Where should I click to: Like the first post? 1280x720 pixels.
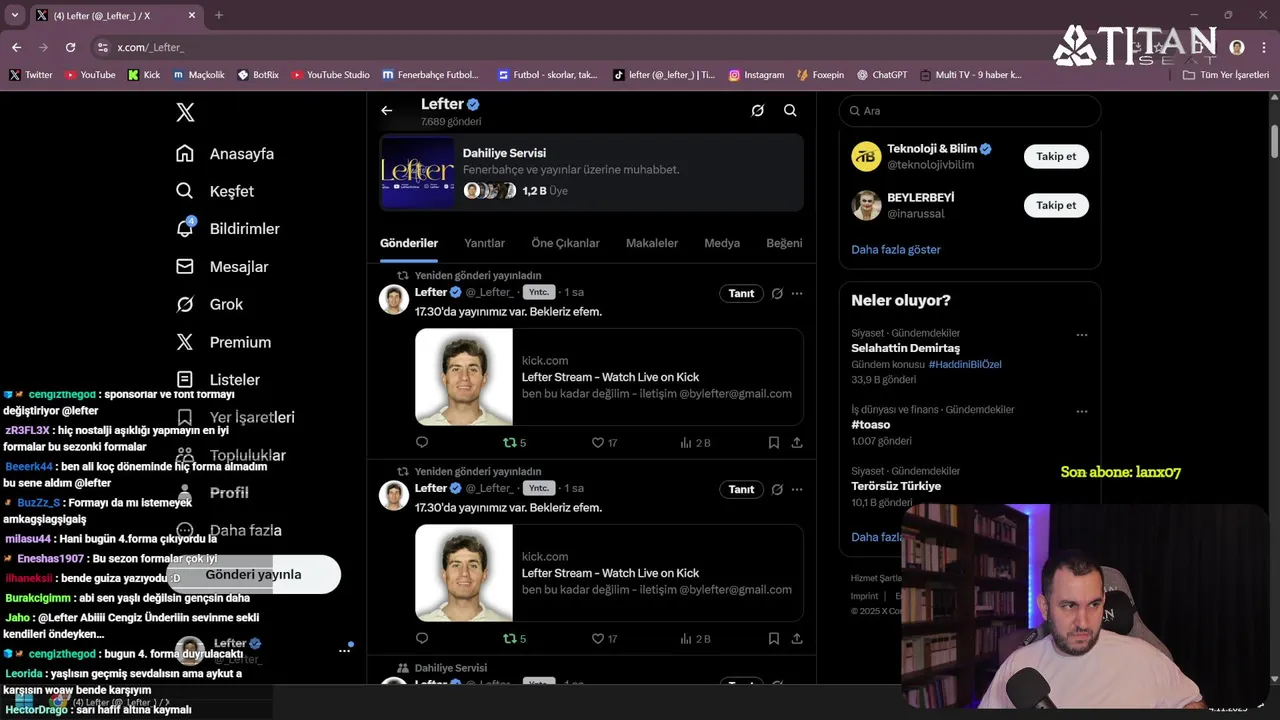coord(604,442)
